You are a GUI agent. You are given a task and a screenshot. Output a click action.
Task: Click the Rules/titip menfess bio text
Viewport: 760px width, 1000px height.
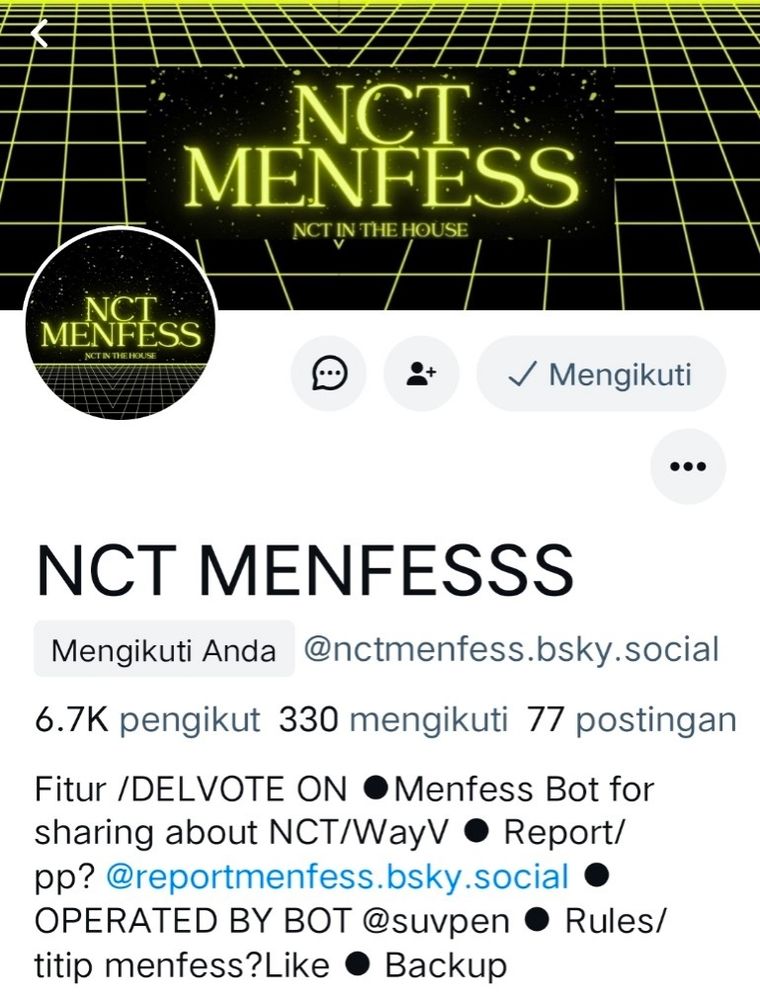tap(350, 943)
